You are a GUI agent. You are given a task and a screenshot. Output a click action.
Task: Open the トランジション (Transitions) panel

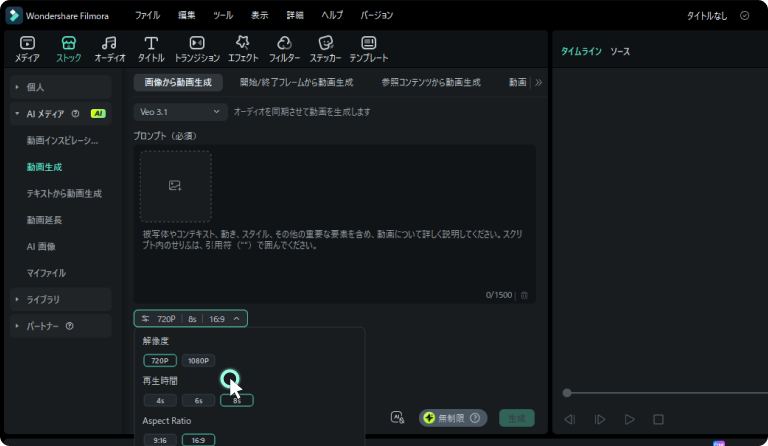coord(197,49)
